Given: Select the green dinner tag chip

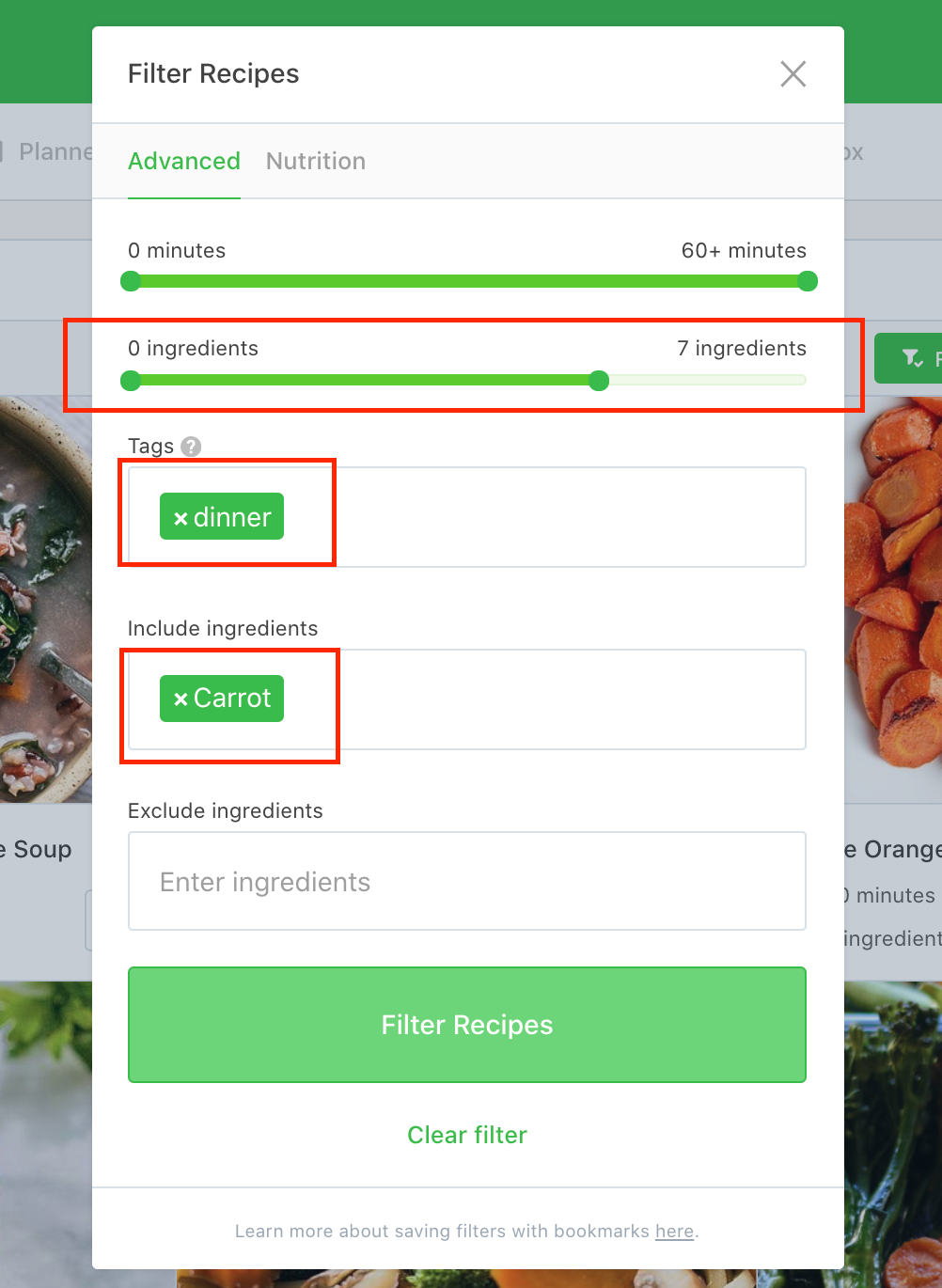Looking at the screenshot, I should pyautogui.click(x=221, y=516).
